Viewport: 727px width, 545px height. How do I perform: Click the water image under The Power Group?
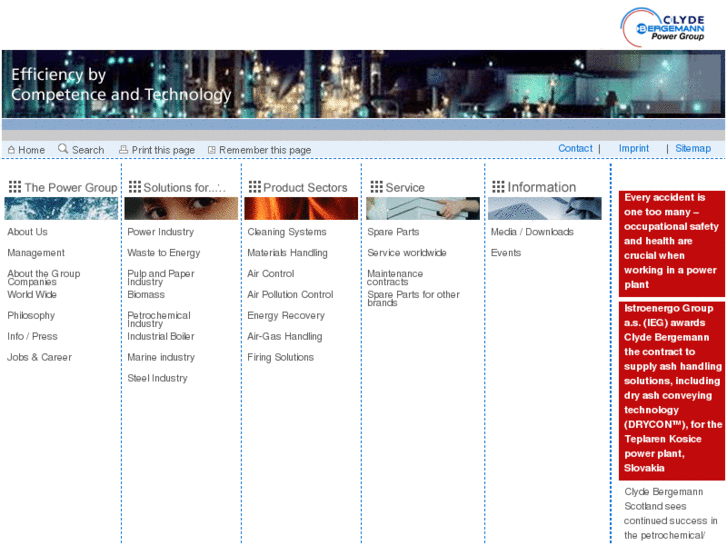point(61,208)
